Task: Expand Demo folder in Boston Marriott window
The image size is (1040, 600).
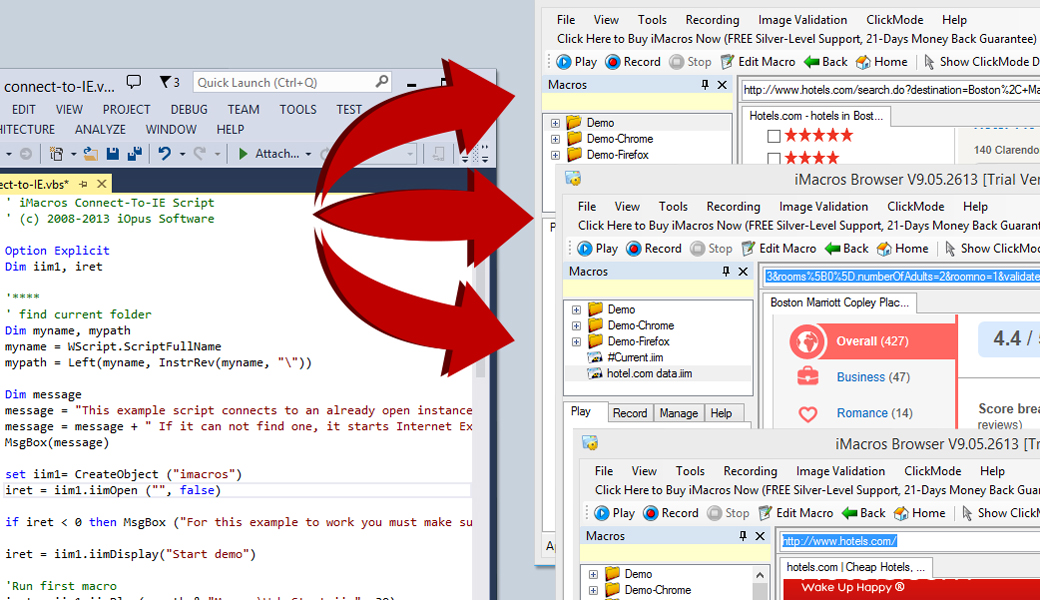Action: [576, 310]
